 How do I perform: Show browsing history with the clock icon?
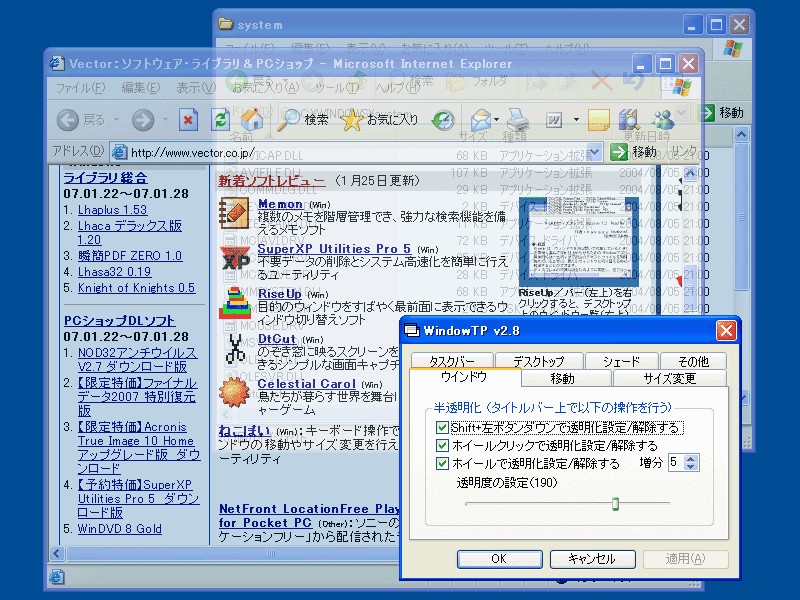[x=442, y=120]
